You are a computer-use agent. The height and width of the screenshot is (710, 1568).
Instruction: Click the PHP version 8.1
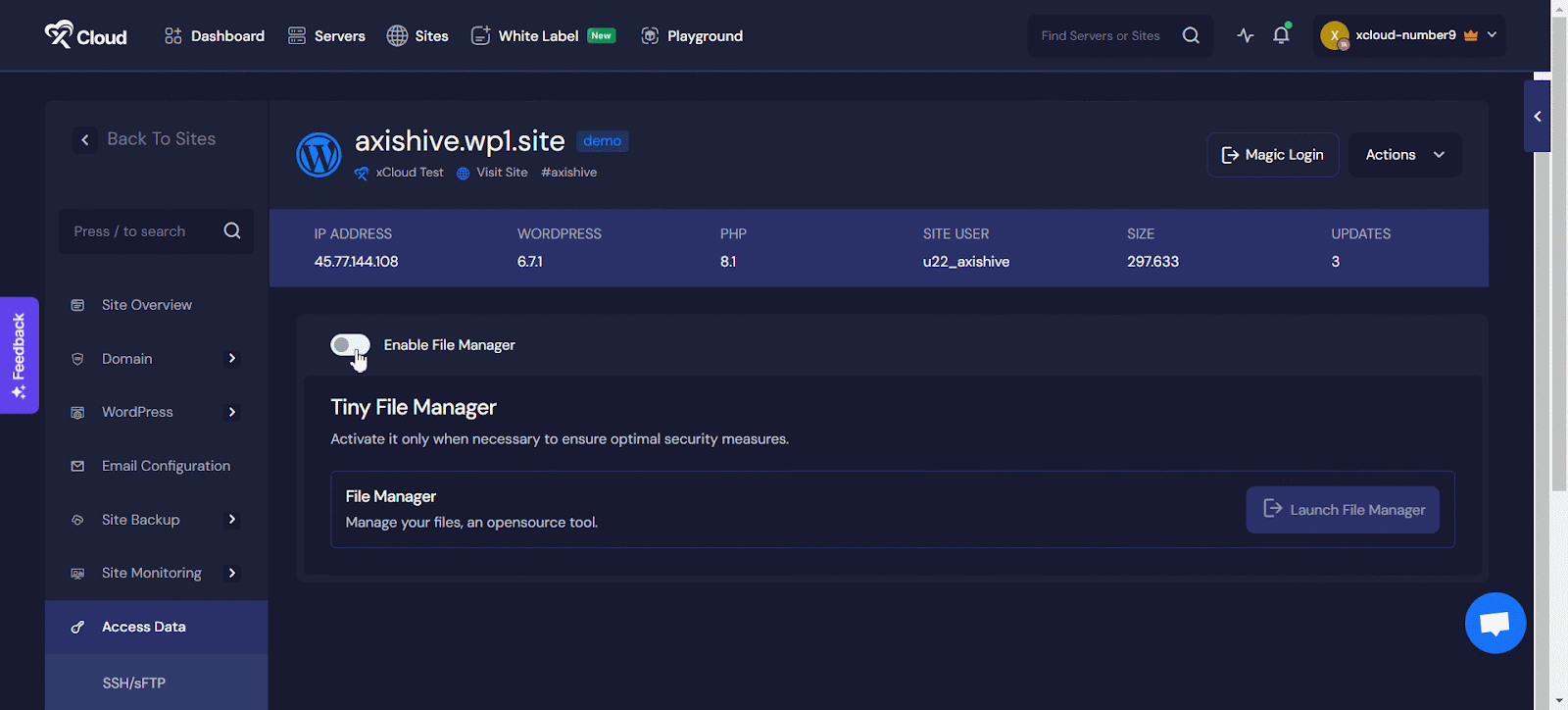point(727,262)
